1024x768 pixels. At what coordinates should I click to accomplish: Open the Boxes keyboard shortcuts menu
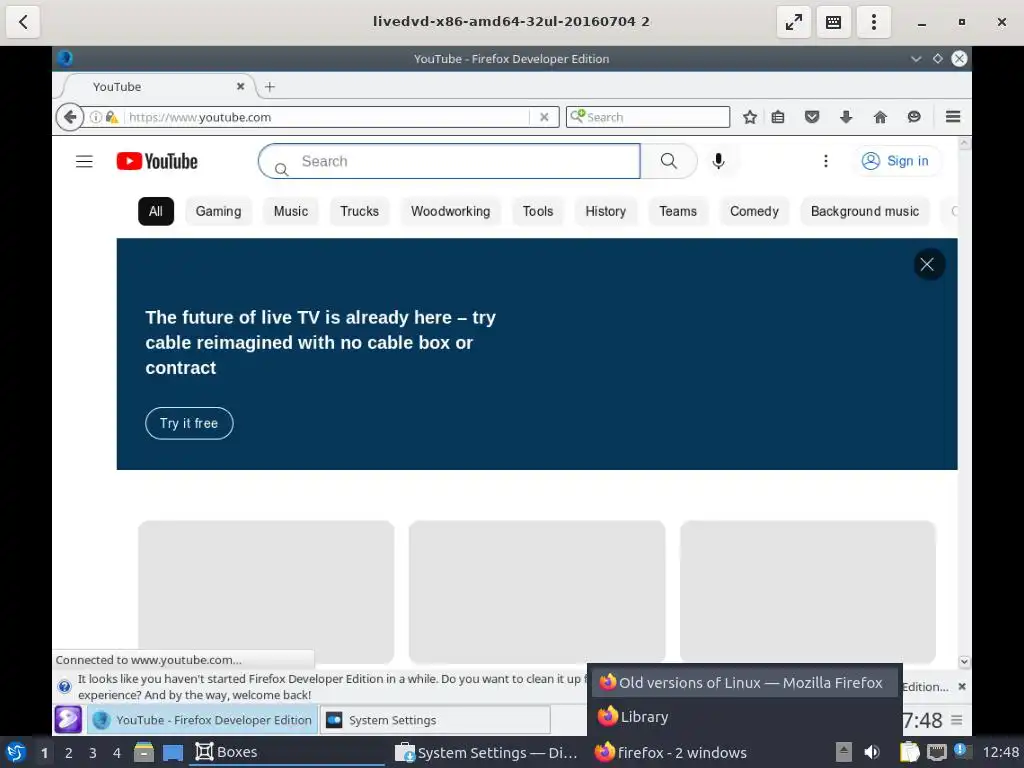coord(833,22)
